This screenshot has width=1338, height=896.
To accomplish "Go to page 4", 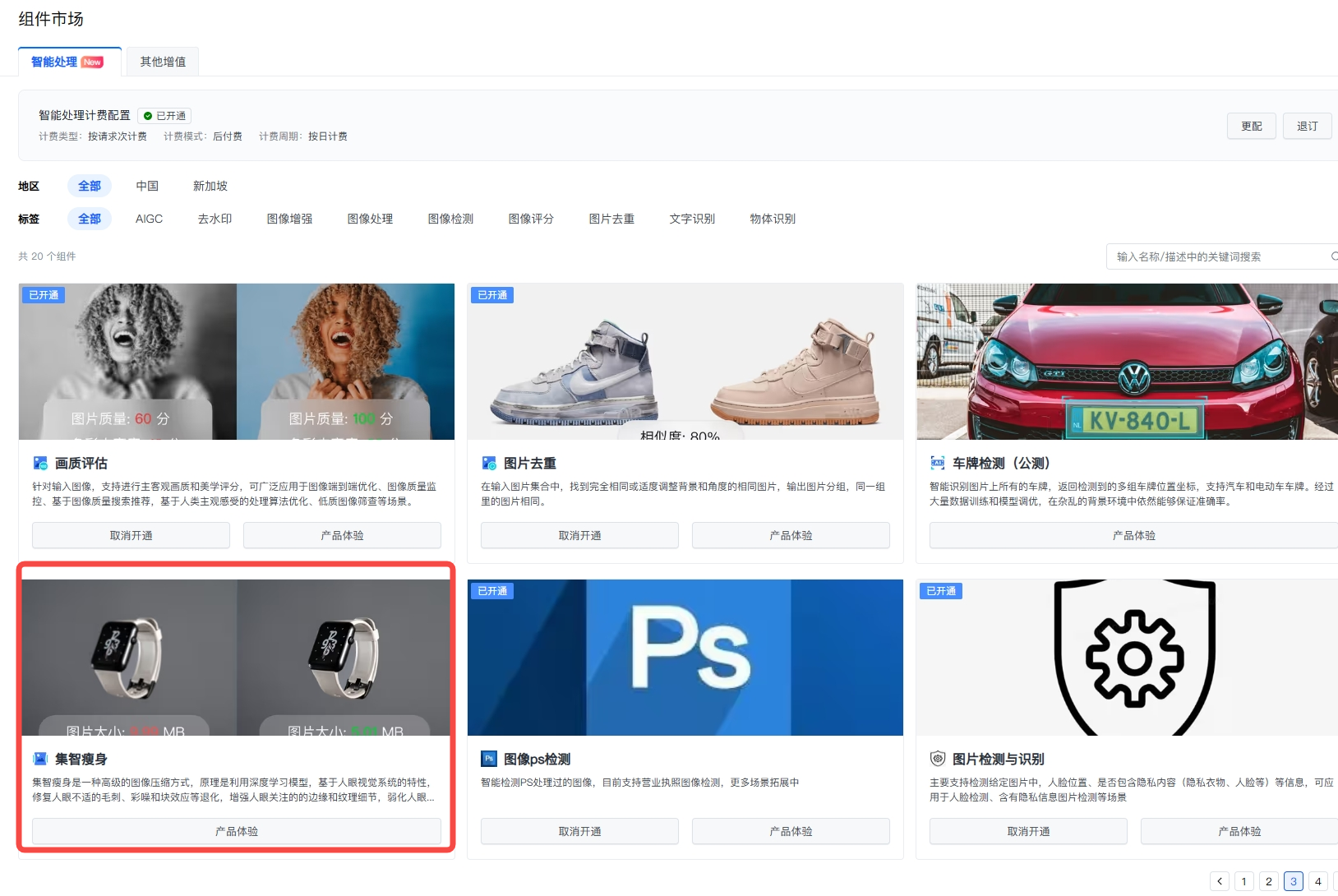I will pyautogui.click(x=1318, y=881).
